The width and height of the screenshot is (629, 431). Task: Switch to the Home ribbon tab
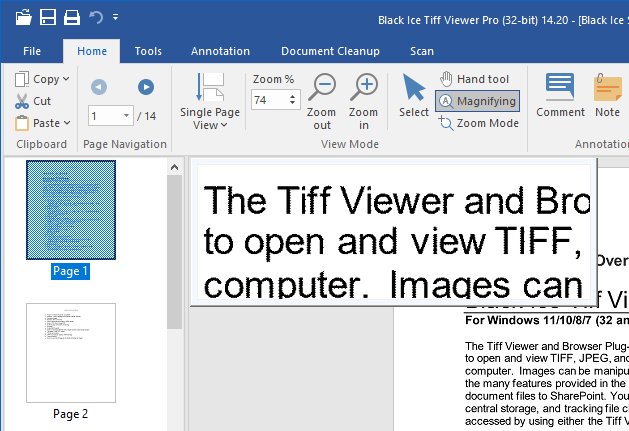pos(92,51)
